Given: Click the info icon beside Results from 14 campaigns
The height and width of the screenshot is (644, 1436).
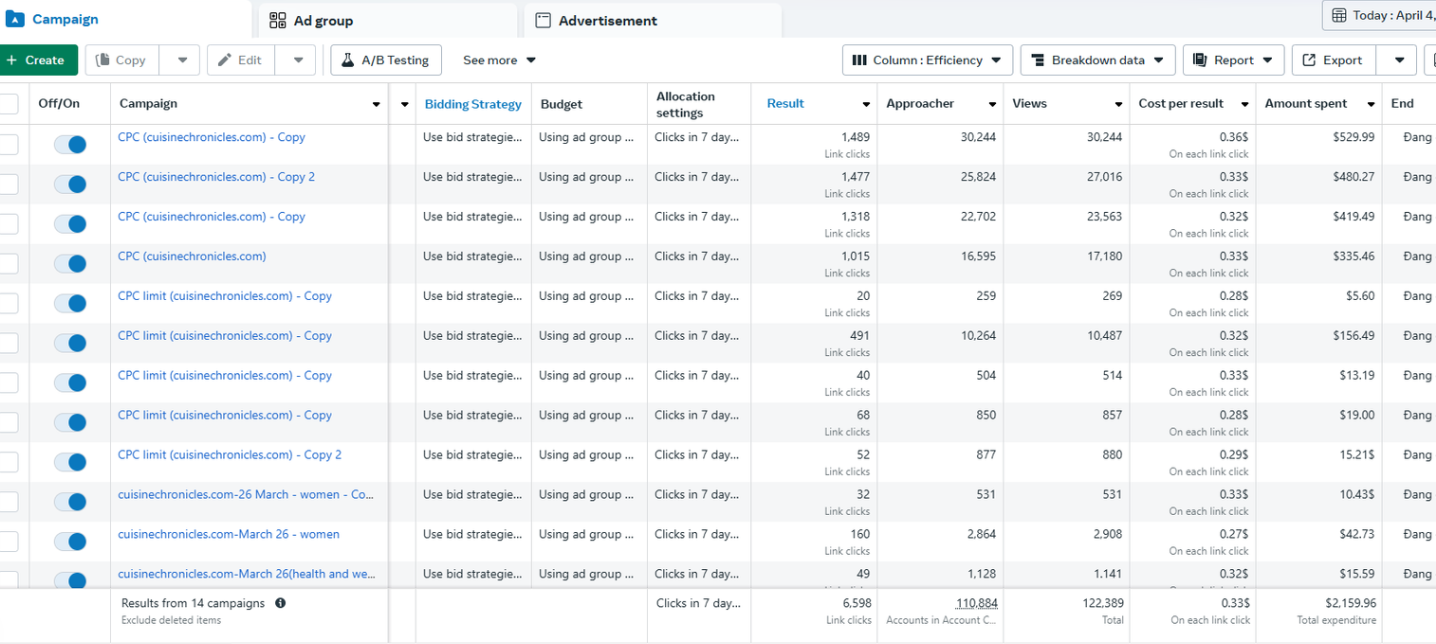Looking at the screenshot, I should tap(280, 603).
